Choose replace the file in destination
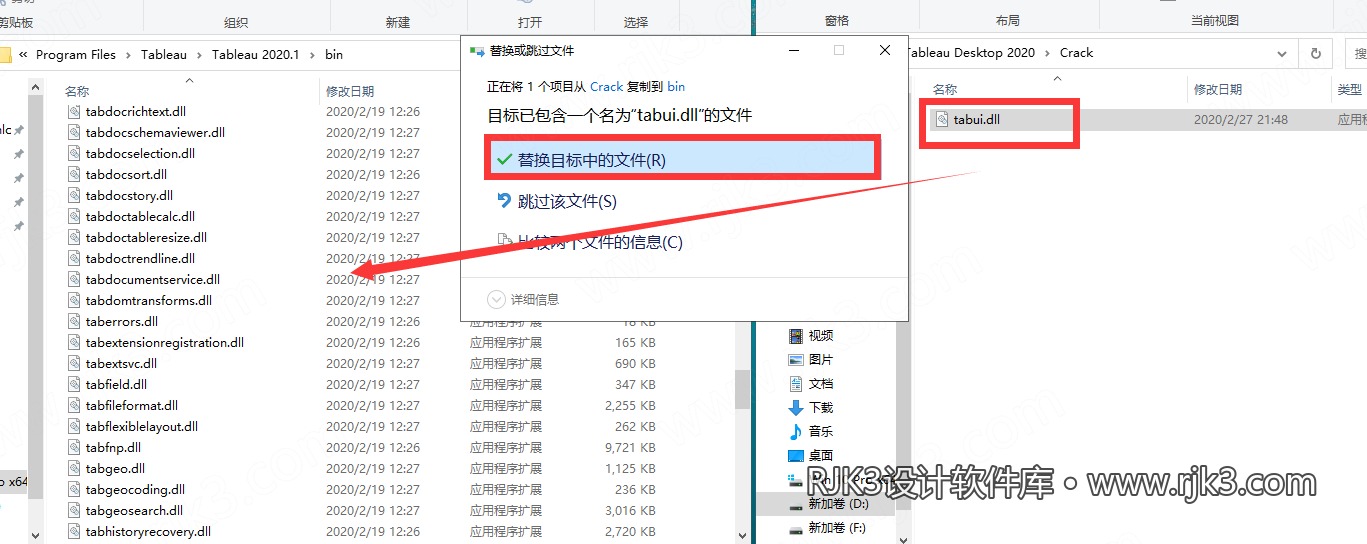This screenshot has width=1367, height=544. 681,159
